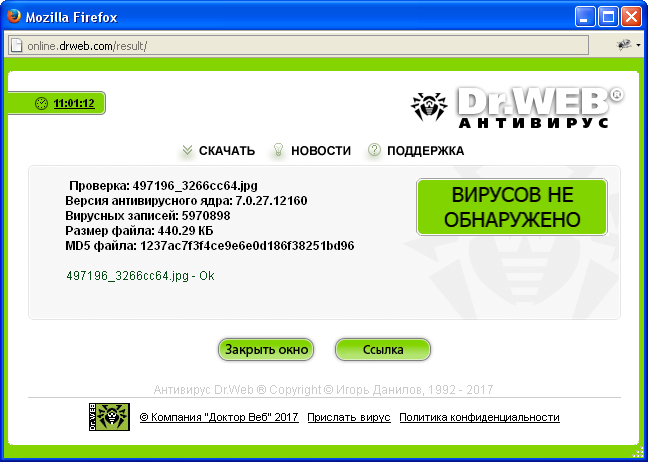Screen dimensions: 648x462
Task: Open the СКАЧАТЬ menu item
Action: click(x=227, y=151)
